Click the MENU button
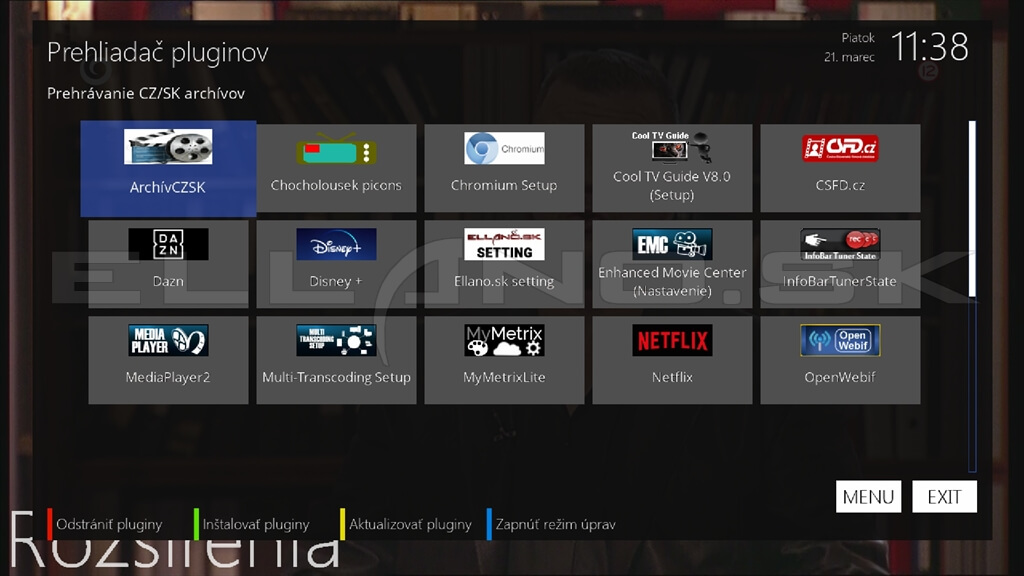The width and height of the screenshot is (1024, 576). point(869,497)
